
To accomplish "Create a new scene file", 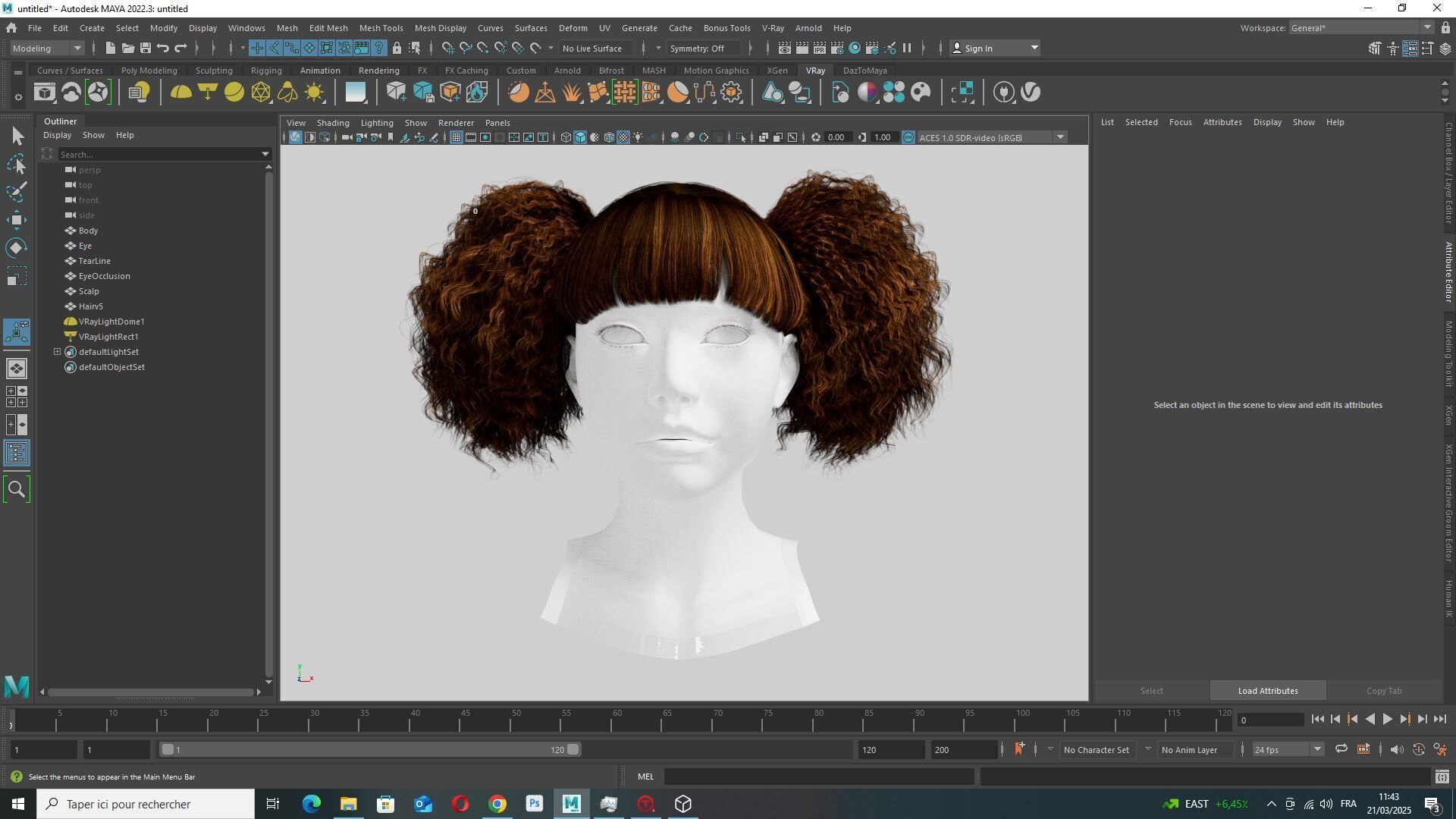I will (x=110, y=49).
